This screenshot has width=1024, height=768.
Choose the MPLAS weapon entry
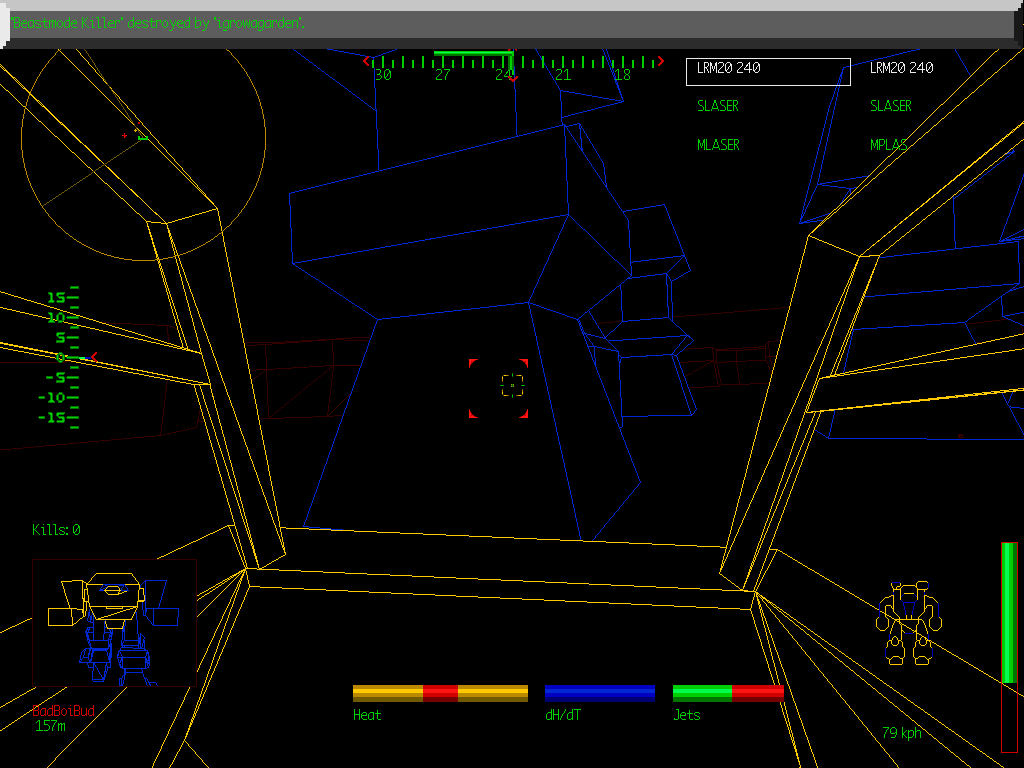pyautogui.click(x=889, y=145)
